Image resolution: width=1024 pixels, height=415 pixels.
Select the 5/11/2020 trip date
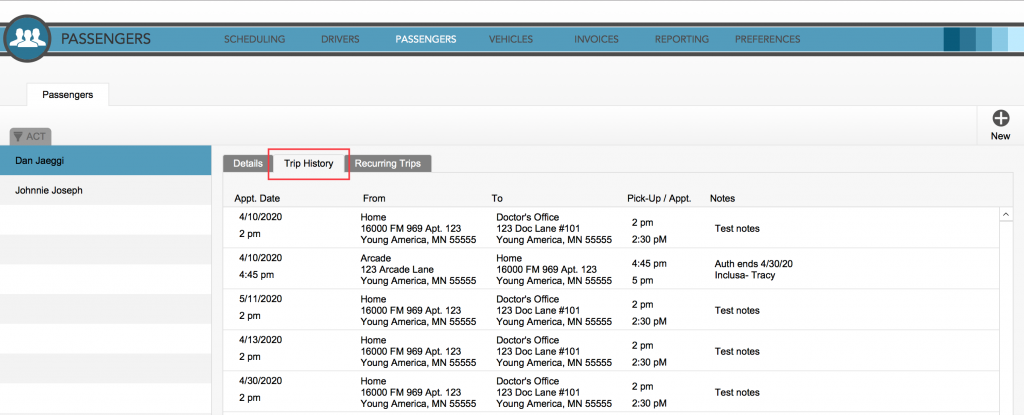(x=260, y=299)
